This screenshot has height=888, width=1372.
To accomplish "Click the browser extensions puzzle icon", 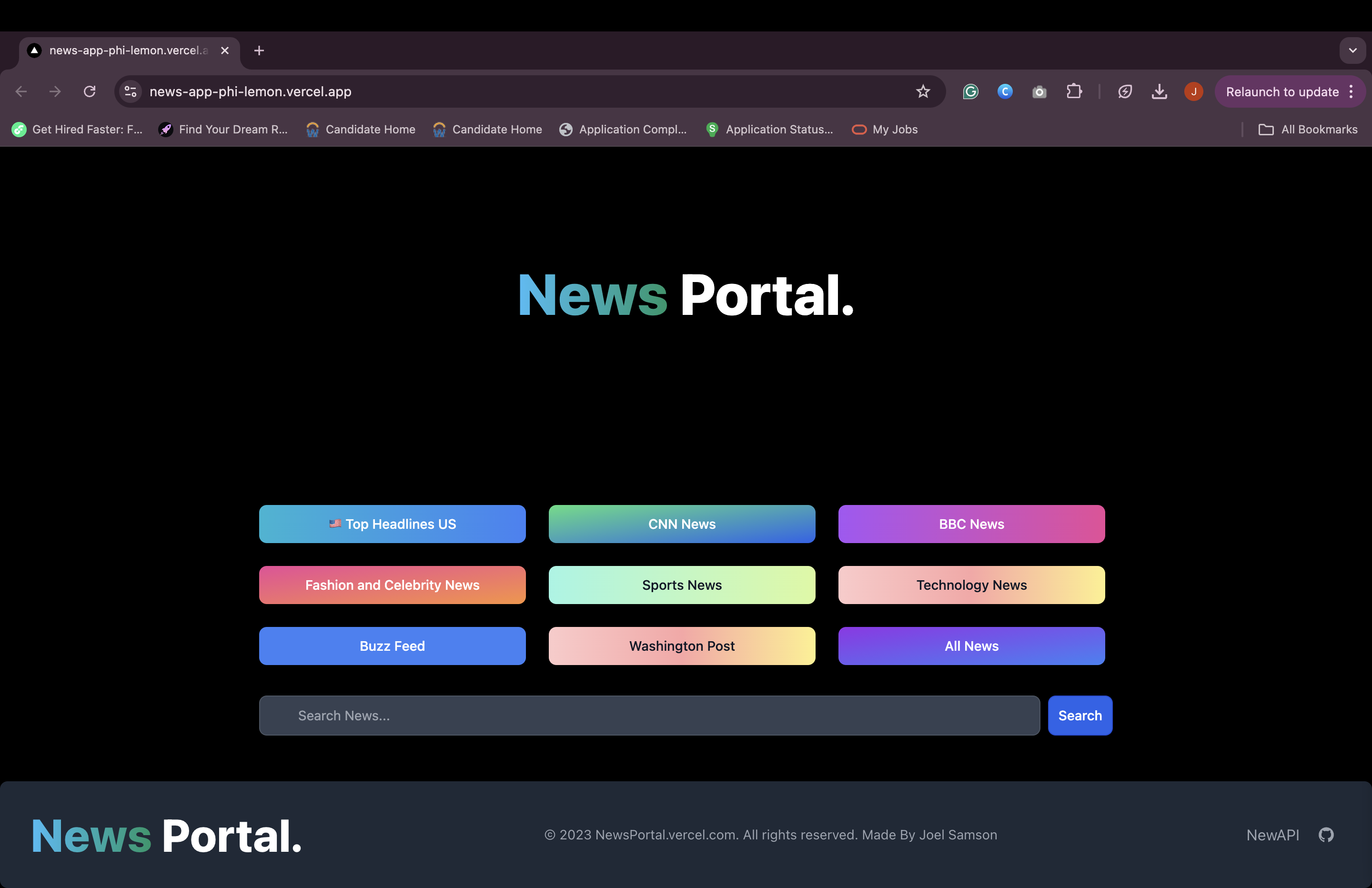I will point(1075,92).
